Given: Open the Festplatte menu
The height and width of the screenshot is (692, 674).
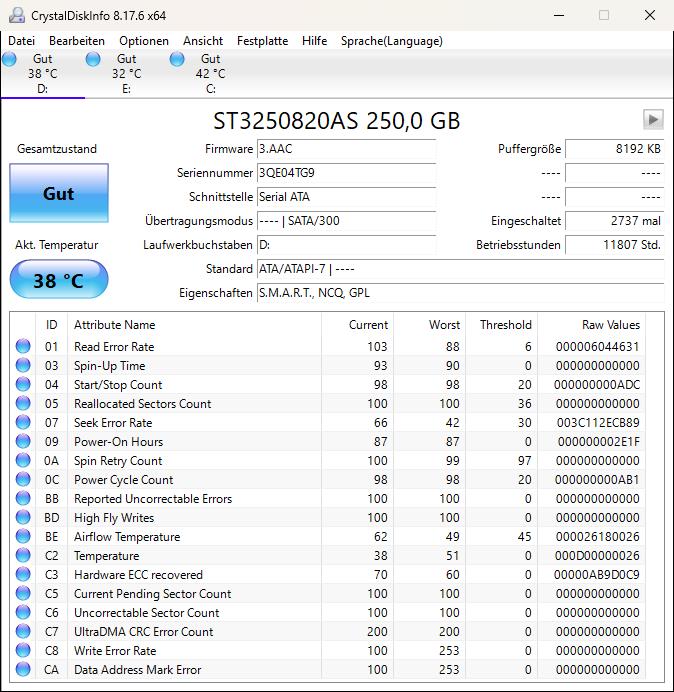Looking at the screenshot, I should [x=262, y=41].
